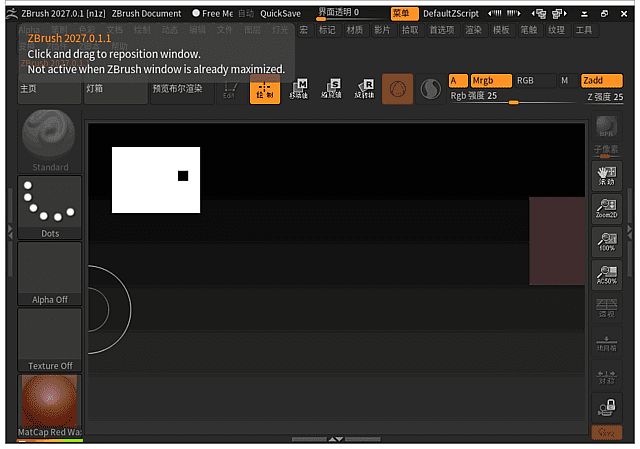Screen dimensions: 640x449
Task: Open the 模板 (Stencil) menu
Action: point(501,30)
